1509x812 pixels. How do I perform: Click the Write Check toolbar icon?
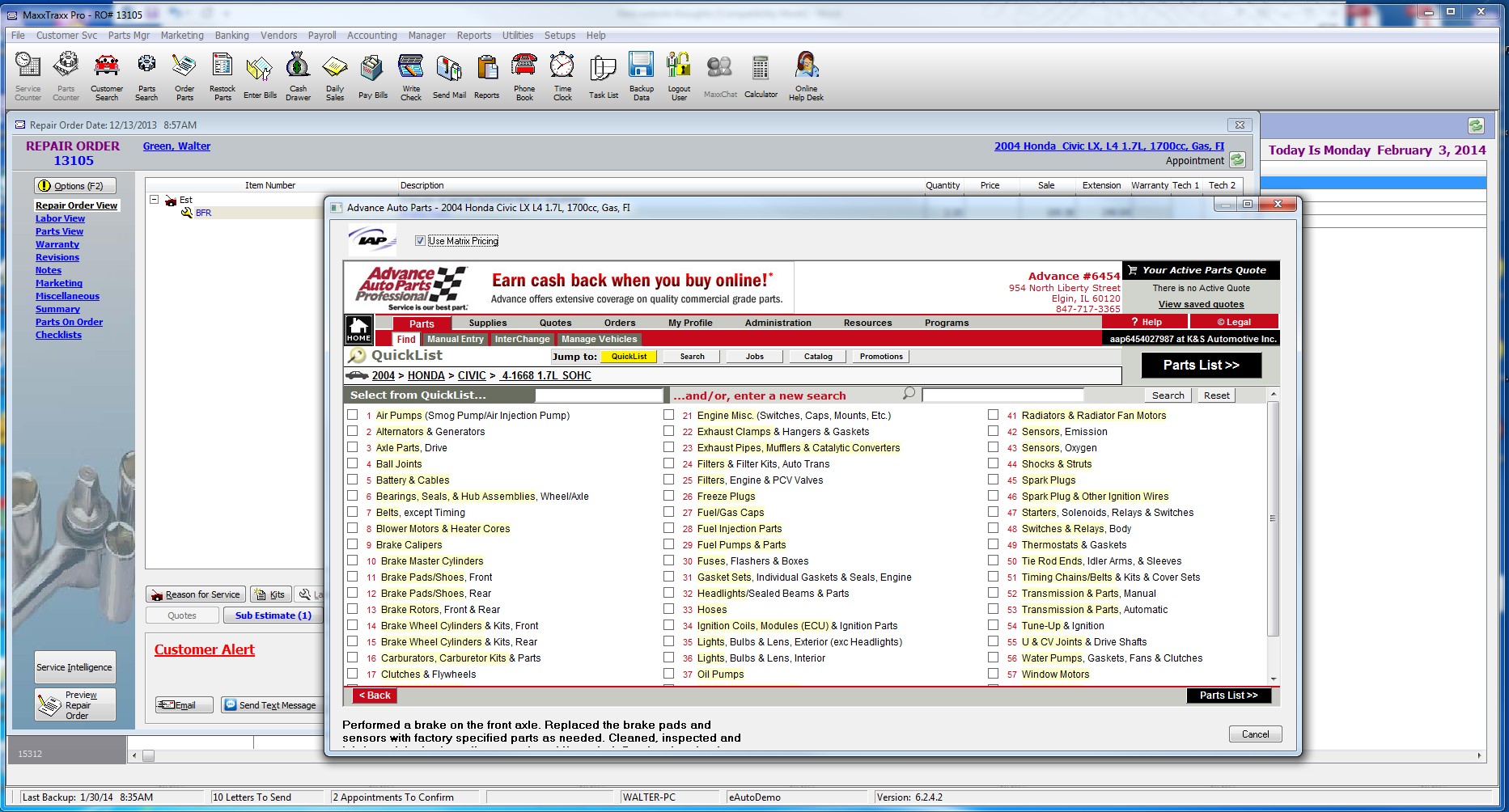[411, 76]
